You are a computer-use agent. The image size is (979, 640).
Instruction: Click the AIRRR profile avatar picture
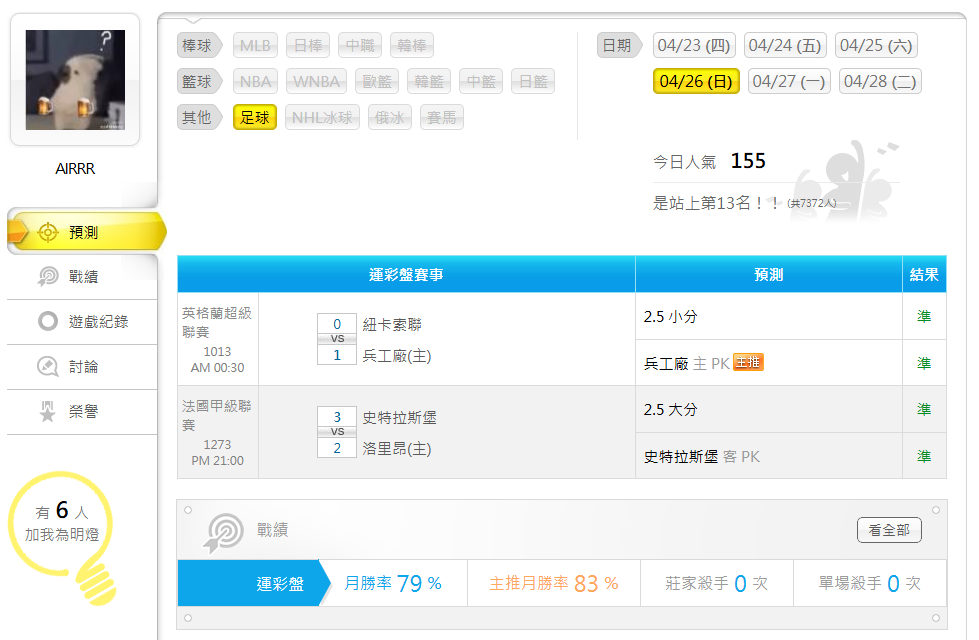click(x=75, y=80)
